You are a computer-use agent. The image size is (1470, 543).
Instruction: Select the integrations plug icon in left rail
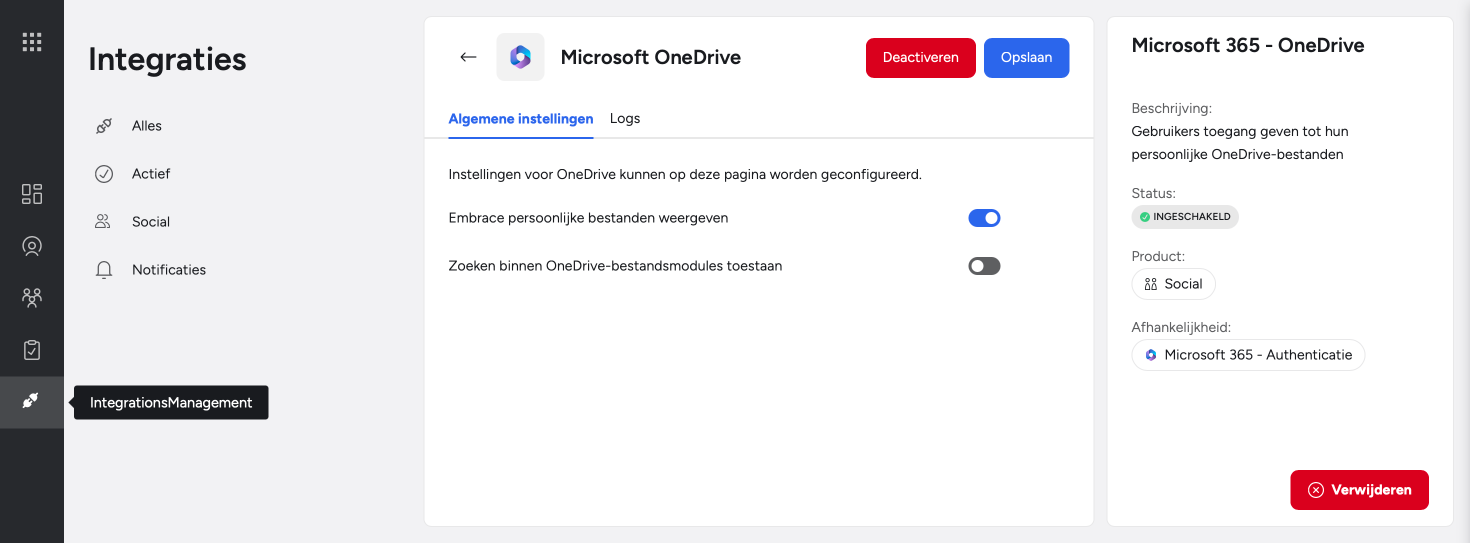coord(32,402)
